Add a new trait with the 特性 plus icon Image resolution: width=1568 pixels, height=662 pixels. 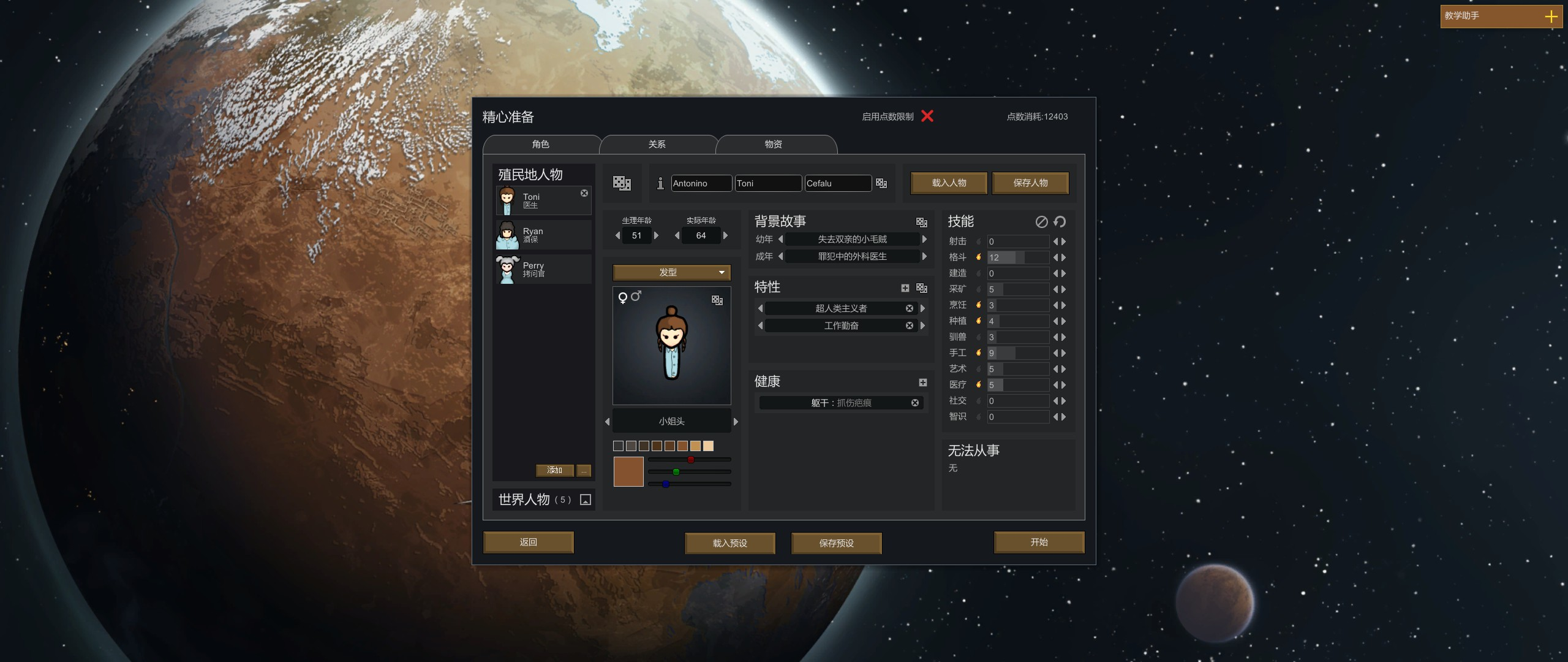tap(905, 288)
